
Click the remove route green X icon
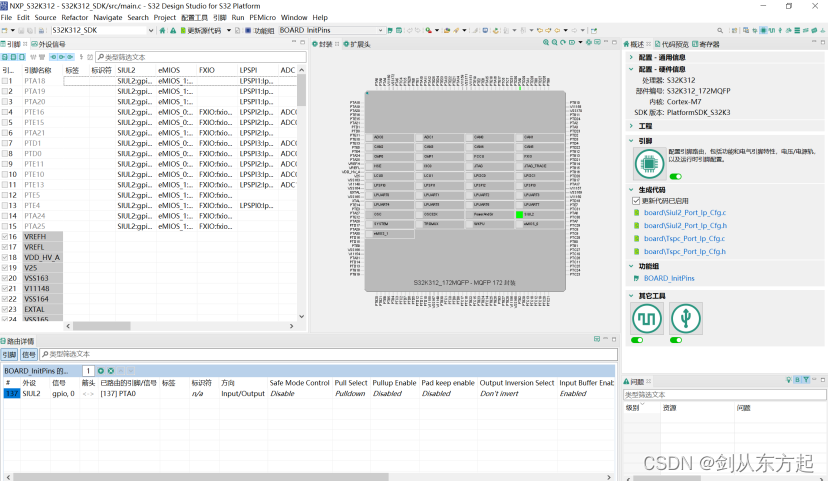click(110, 371)
